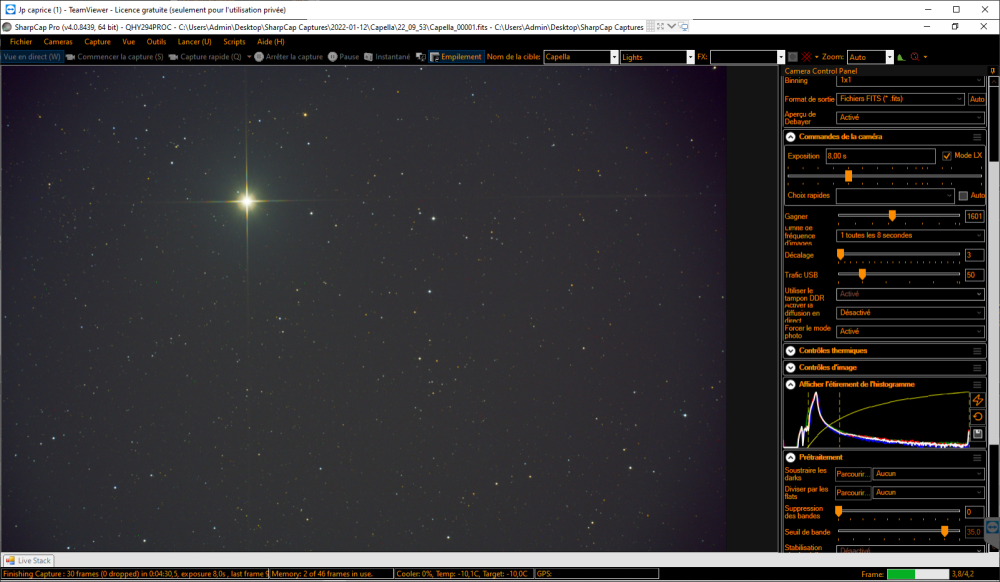Open the Outils menu
Screen dimensions: 1000x582
pyautogui.click(x=156, y=42)
